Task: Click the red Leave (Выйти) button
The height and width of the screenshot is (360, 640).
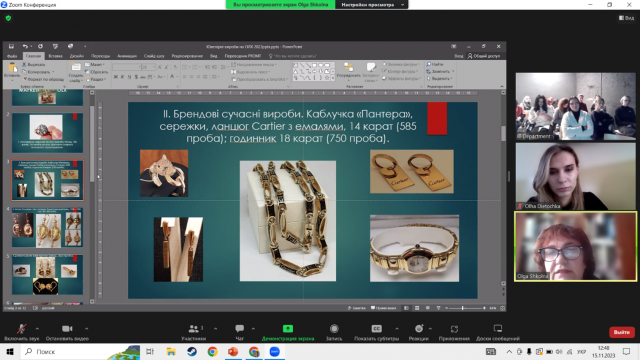Action: [x=622, y=332]
